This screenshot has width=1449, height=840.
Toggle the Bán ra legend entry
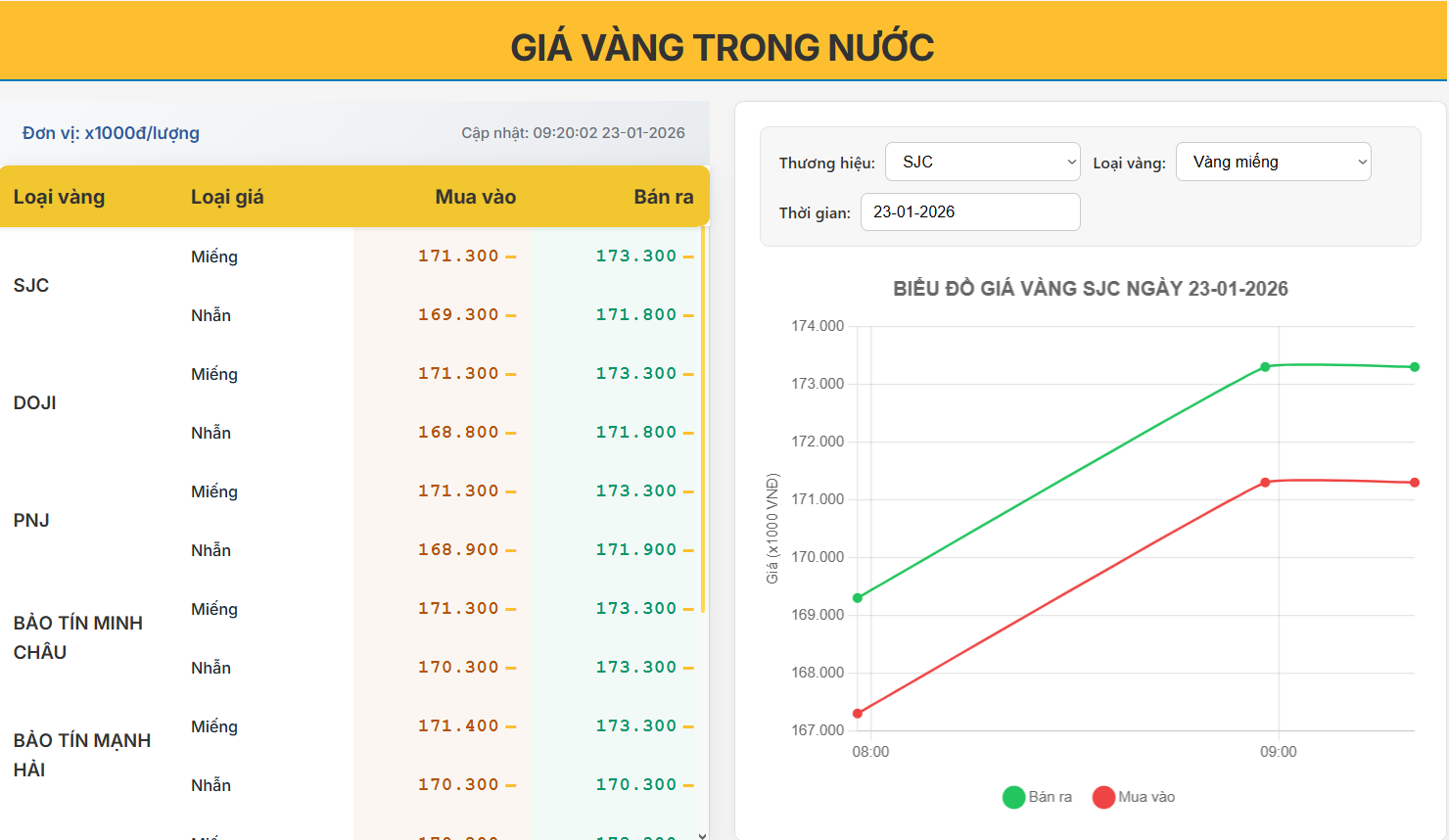[x=1038, y=797]
